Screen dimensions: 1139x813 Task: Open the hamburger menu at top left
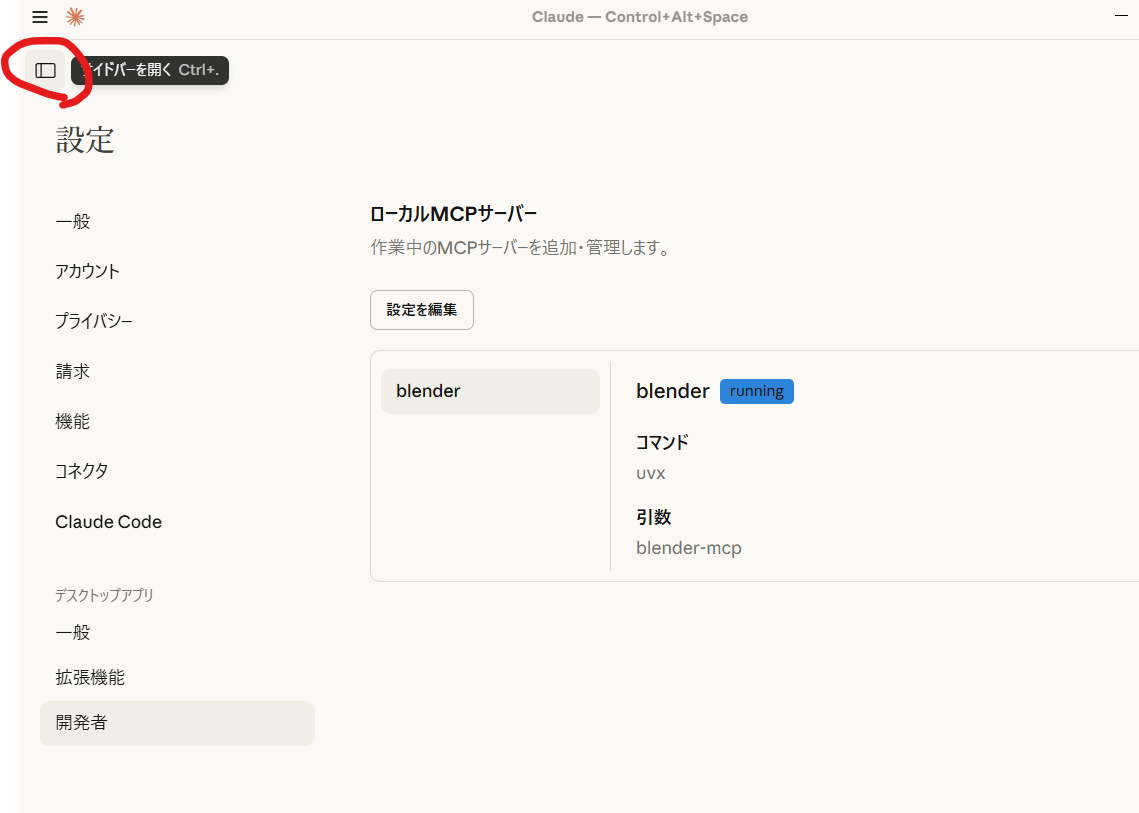click(40, 17)
